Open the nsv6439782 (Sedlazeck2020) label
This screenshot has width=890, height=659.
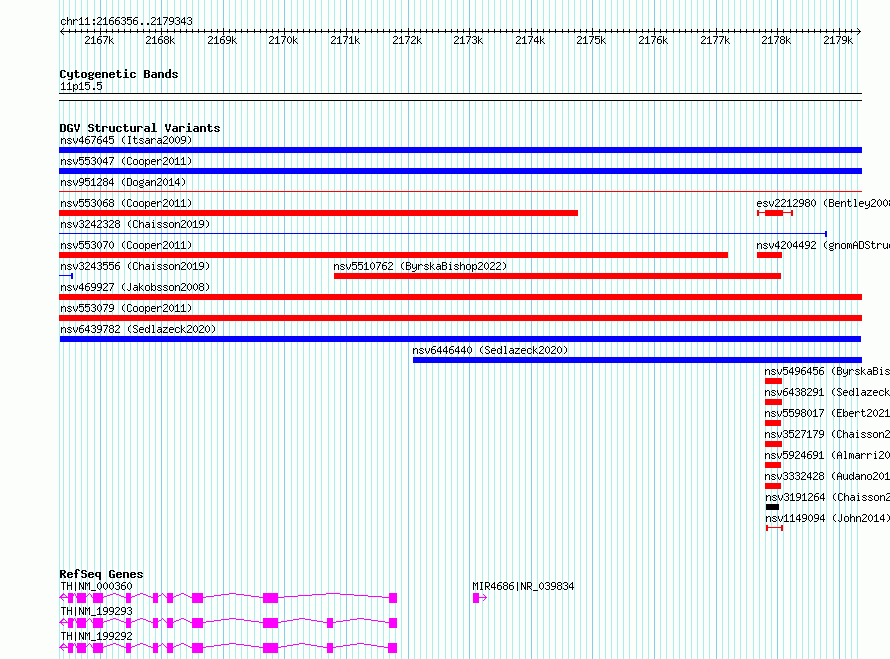(x=138, y=329)
